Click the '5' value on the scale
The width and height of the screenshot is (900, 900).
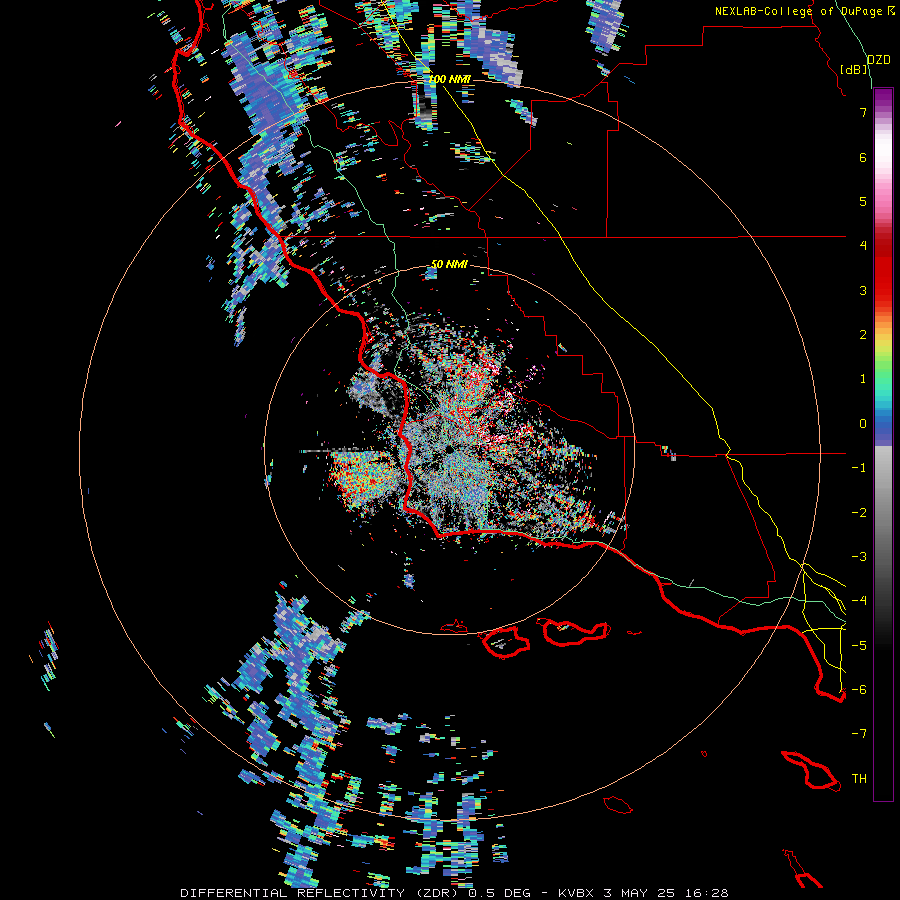tap(863, 201)
